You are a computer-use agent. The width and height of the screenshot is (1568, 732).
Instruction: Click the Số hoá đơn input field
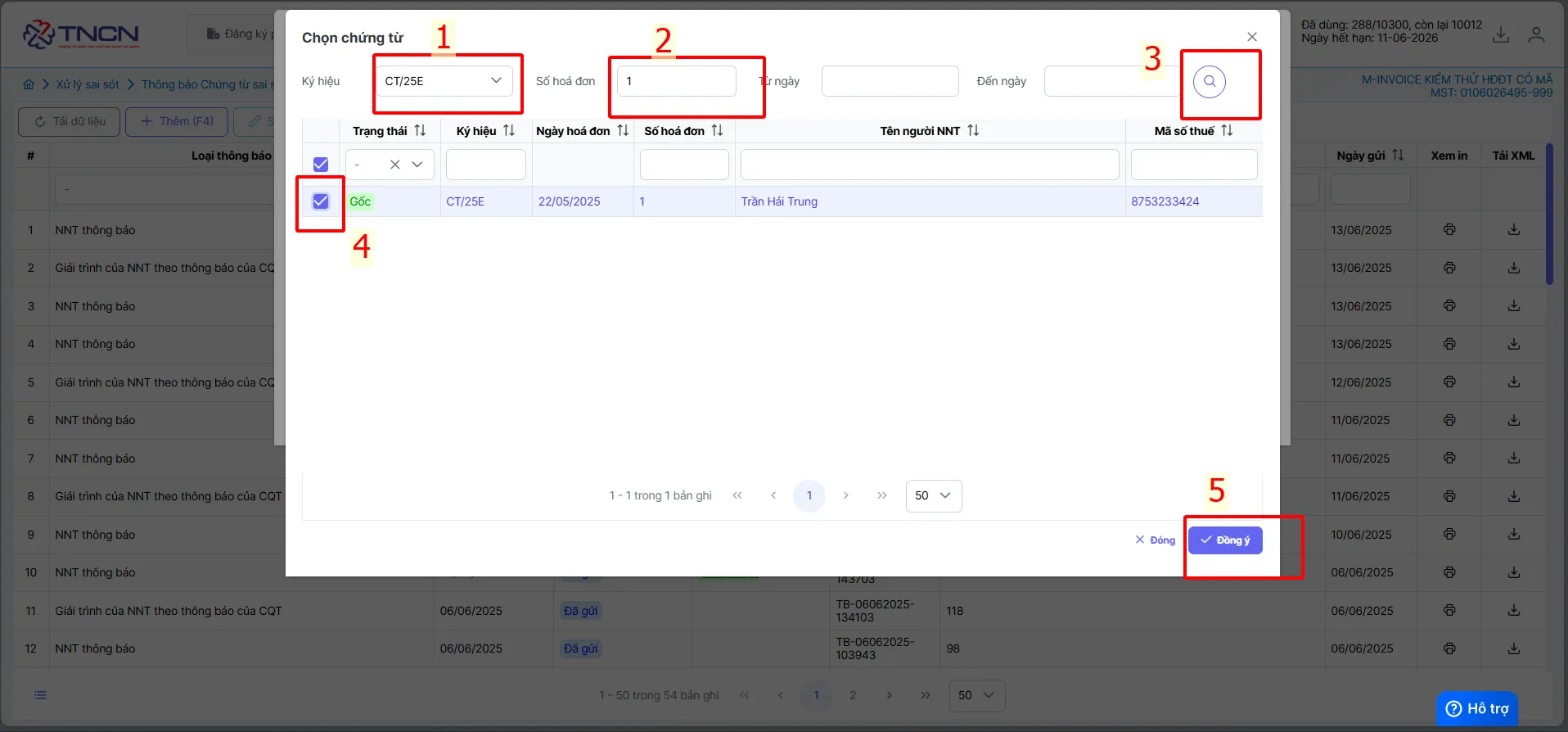677,81
